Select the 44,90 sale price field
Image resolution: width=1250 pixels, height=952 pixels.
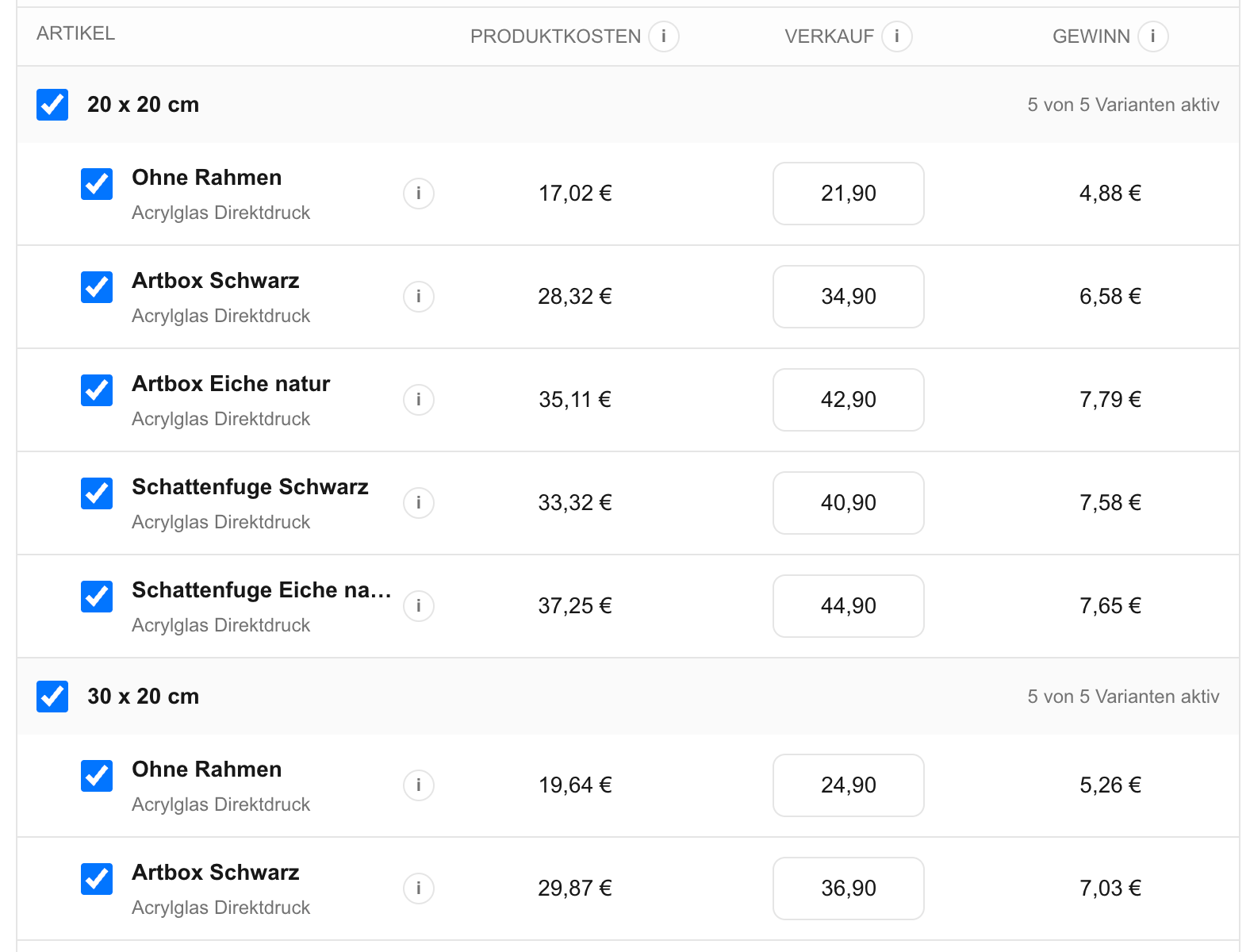[x=849, y=606]
